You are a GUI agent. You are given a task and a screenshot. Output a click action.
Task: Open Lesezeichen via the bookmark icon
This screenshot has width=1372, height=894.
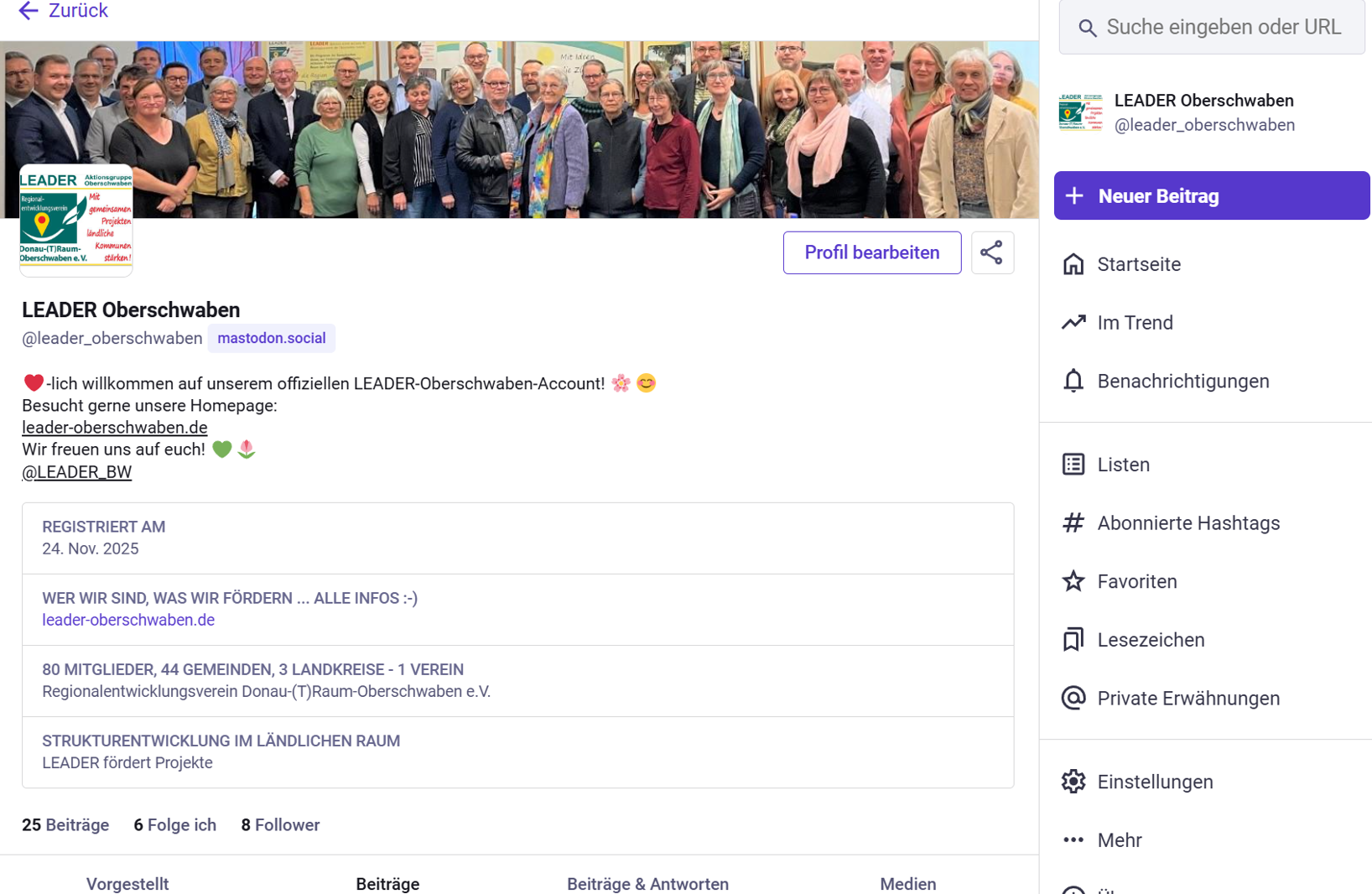[x=1073, y=640]
